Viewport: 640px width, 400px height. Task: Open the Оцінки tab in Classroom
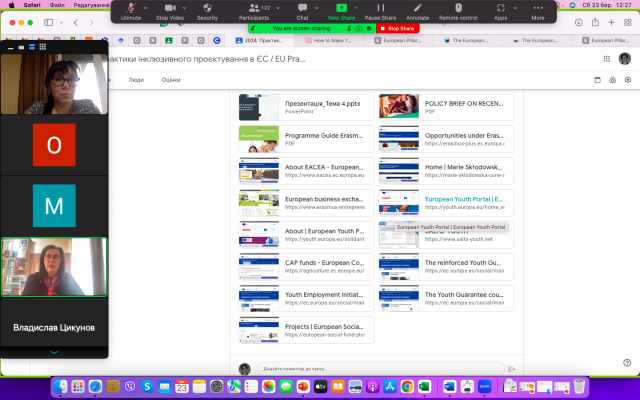[171, 80]
